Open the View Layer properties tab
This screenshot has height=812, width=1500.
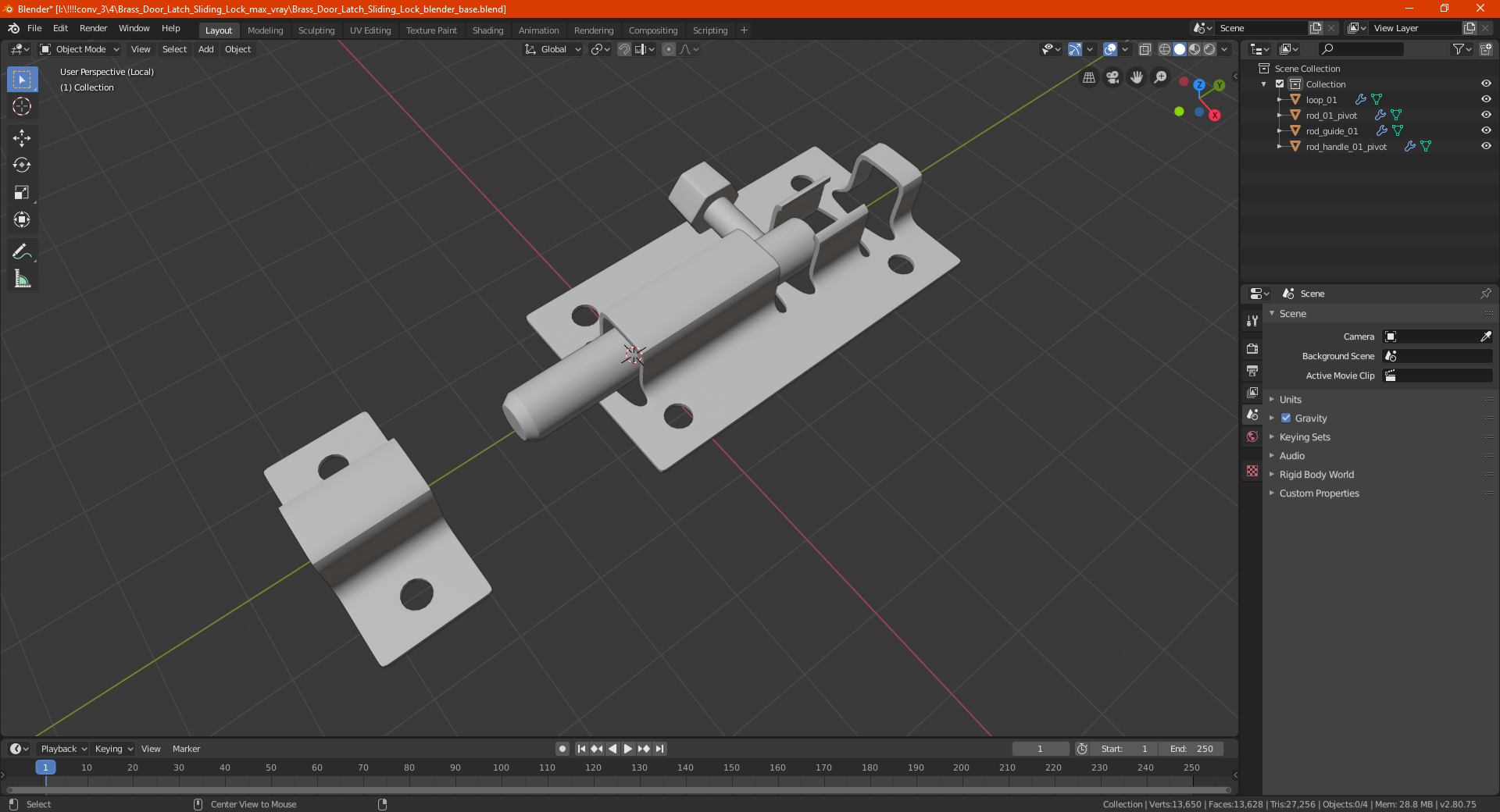point(1252,392)
